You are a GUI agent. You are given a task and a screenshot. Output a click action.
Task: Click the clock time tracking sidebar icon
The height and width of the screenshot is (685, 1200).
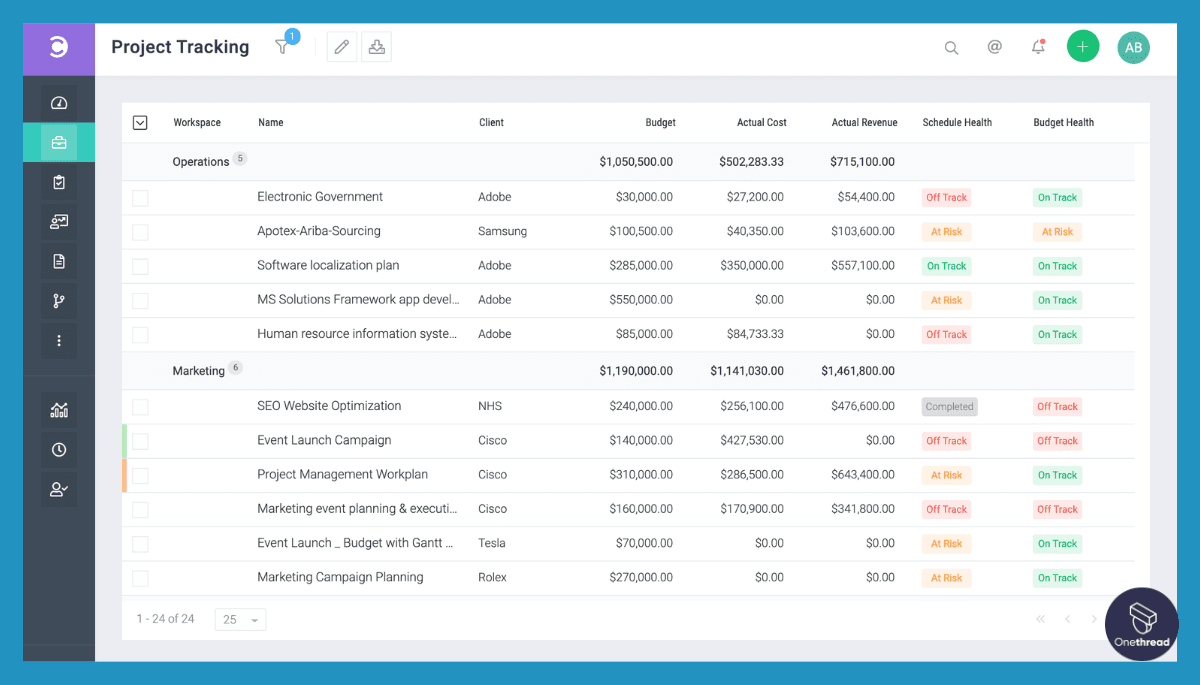(59, 450)
